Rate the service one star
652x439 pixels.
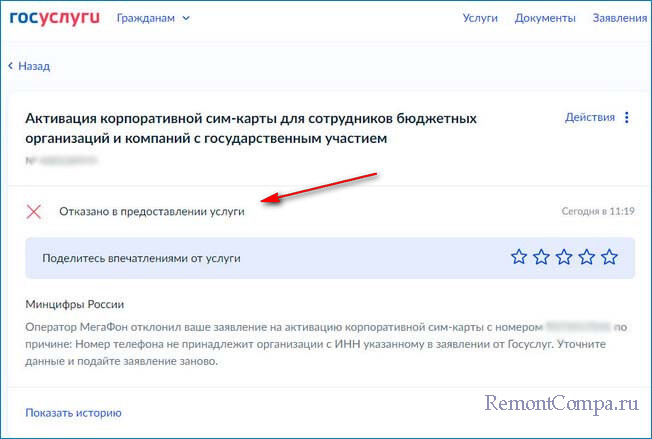519,257
